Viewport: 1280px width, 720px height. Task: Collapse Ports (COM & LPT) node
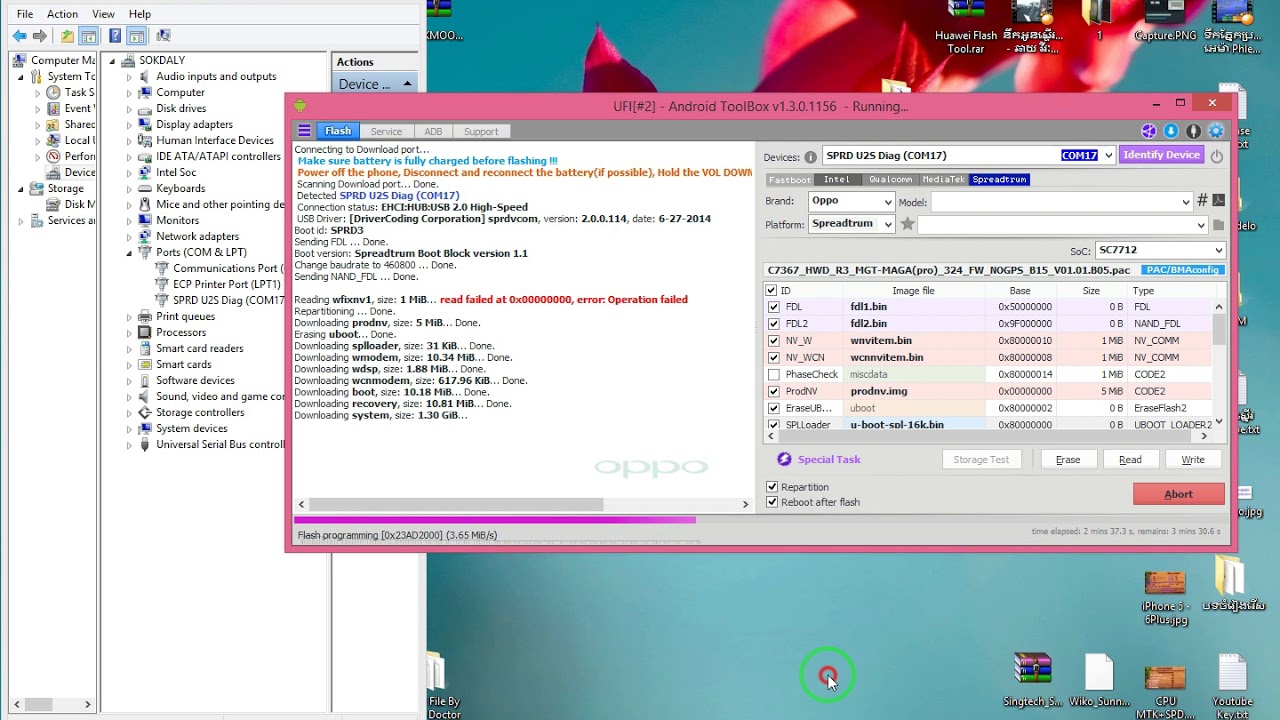[x=129, y=253]
